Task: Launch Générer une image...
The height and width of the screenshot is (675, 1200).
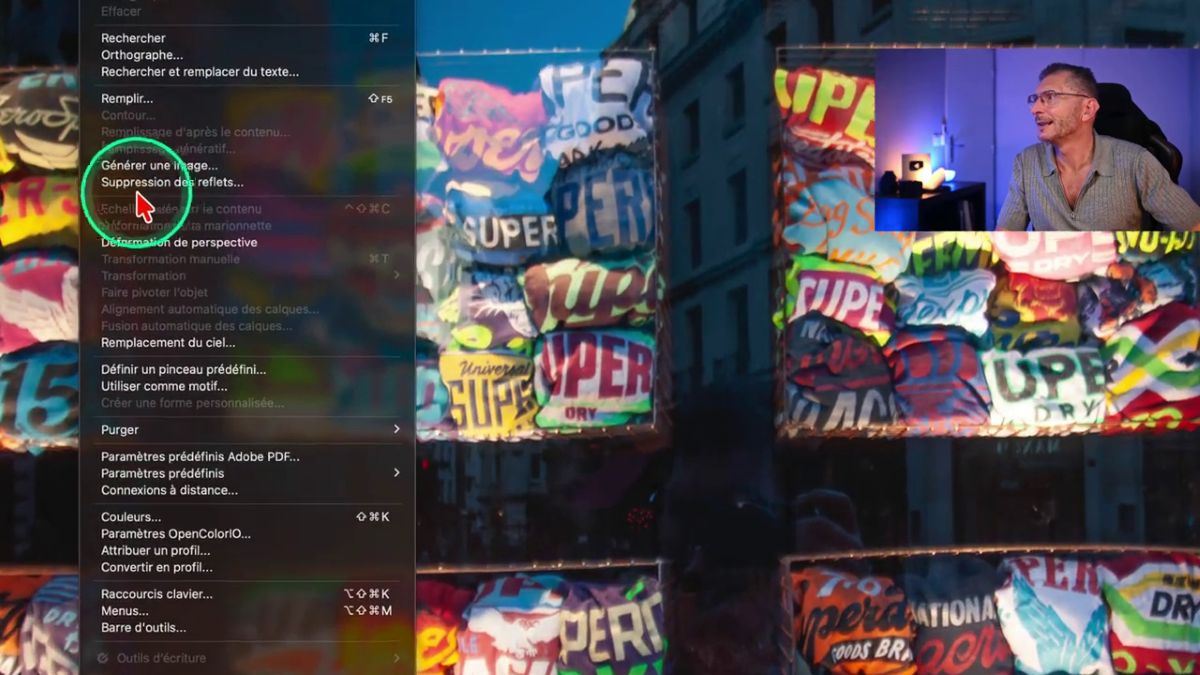Action: click(159, 165)
